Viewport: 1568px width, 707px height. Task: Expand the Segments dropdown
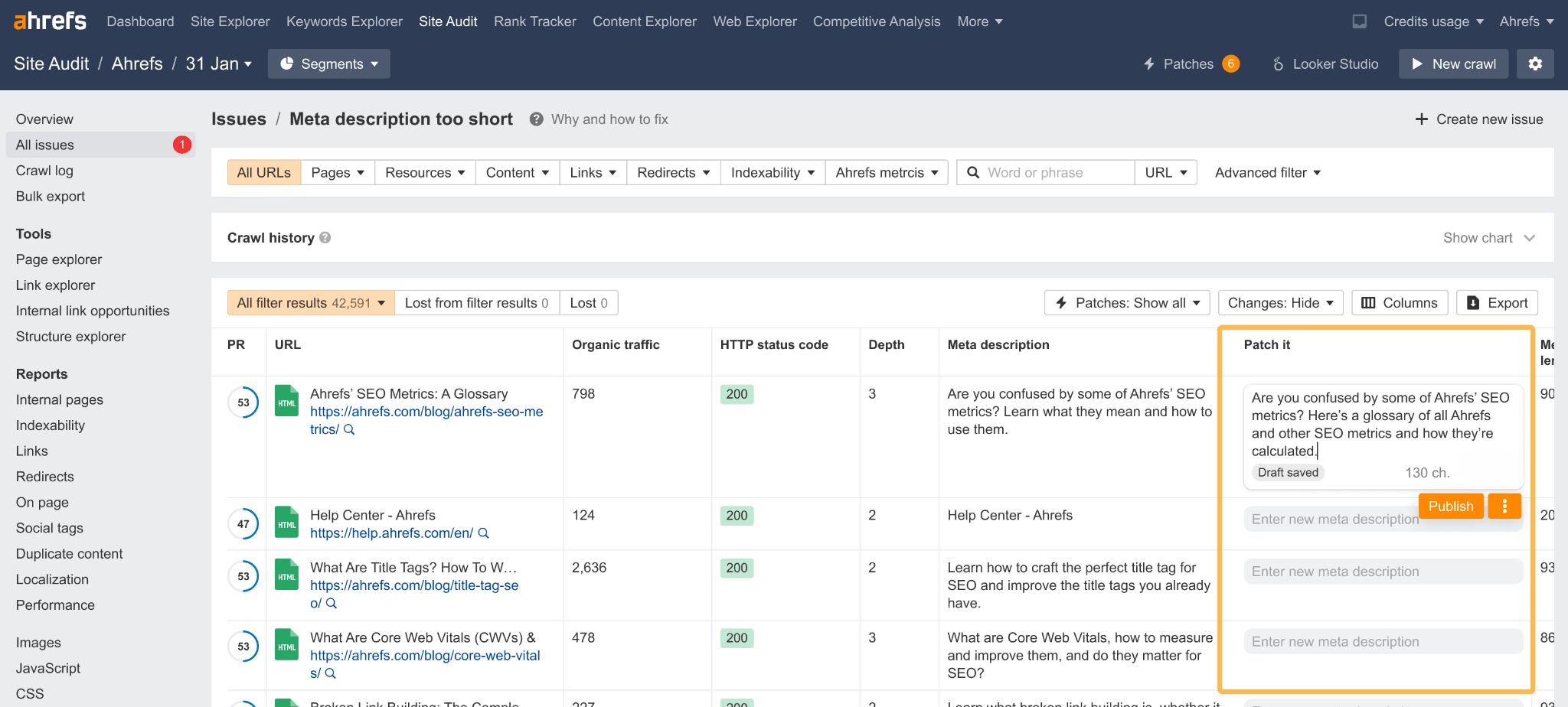click(x=328, y=64)
